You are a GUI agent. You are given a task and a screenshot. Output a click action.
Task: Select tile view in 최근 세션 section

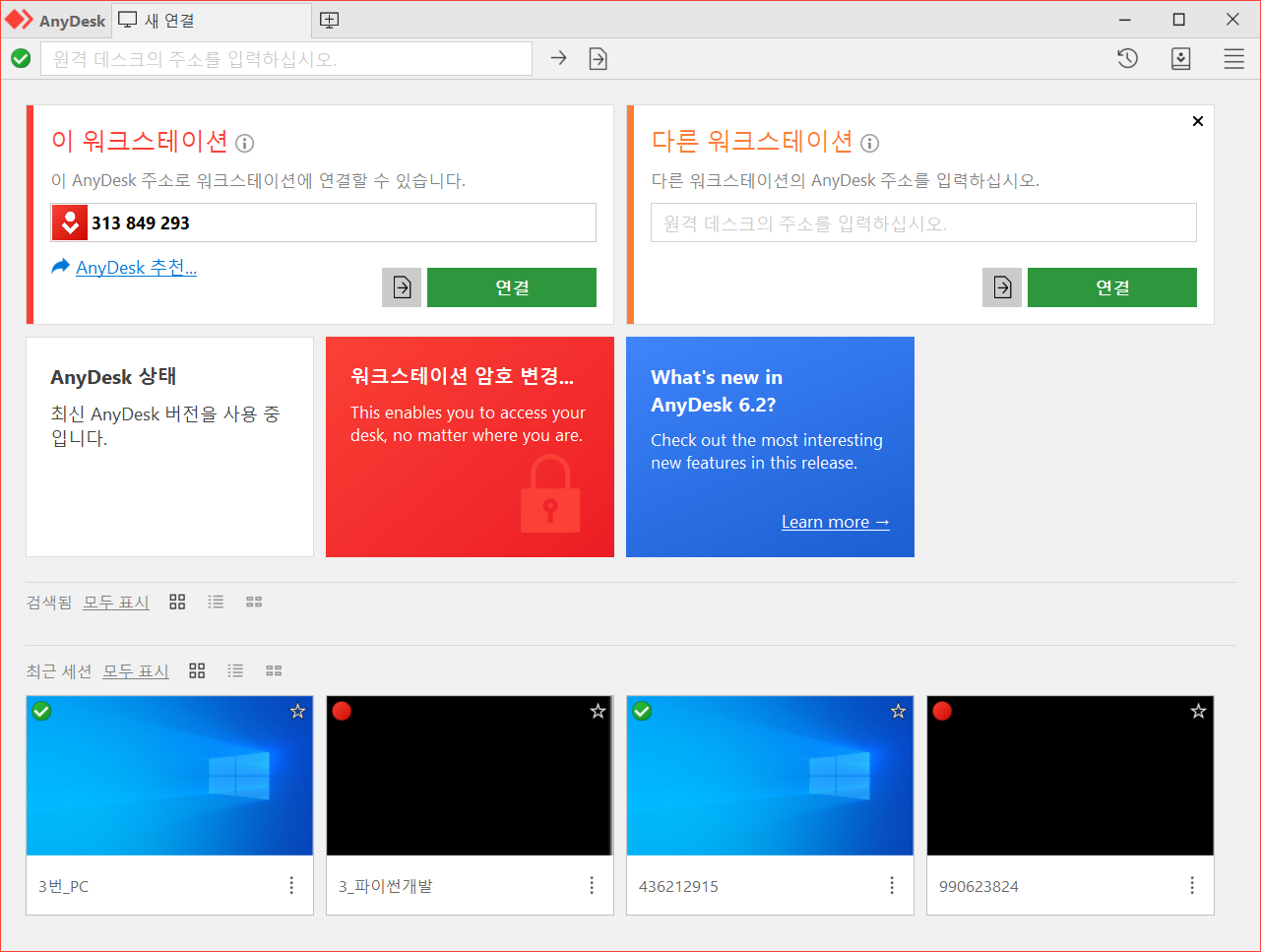coord(197,670)
